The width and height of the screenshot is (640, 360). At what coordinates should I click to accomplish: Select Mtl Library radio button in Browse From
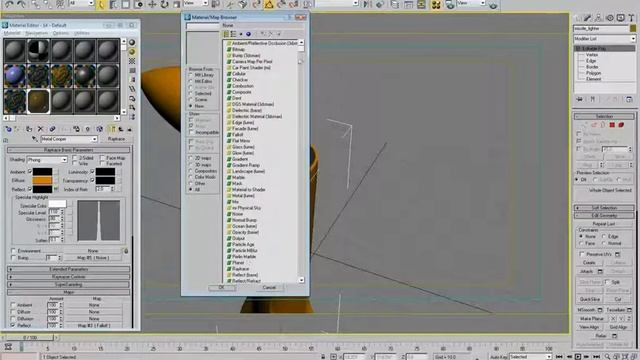coord(191,75)
